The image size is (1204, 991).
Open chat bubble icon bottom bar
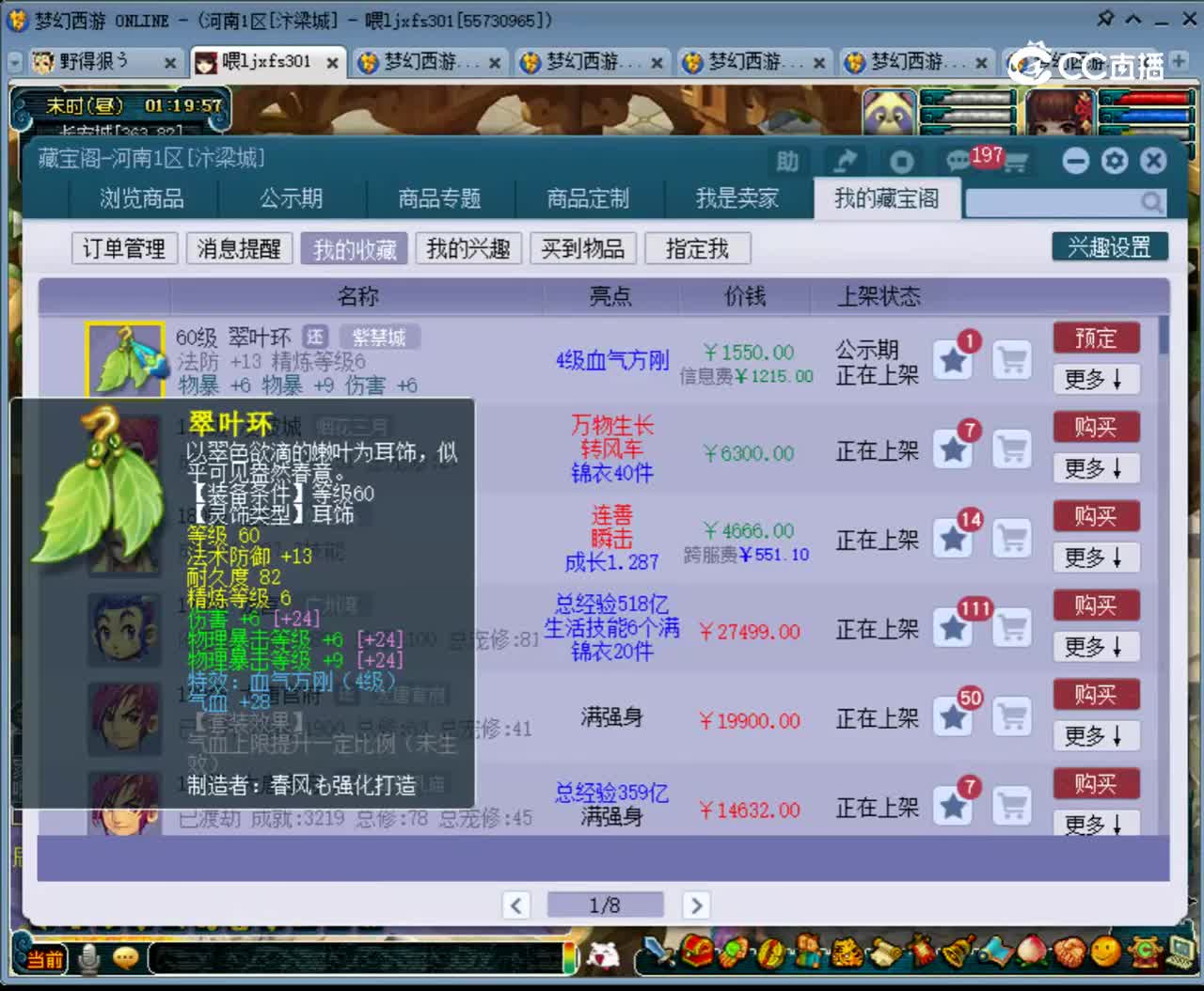pyautogui.click(x=125, y=959)
